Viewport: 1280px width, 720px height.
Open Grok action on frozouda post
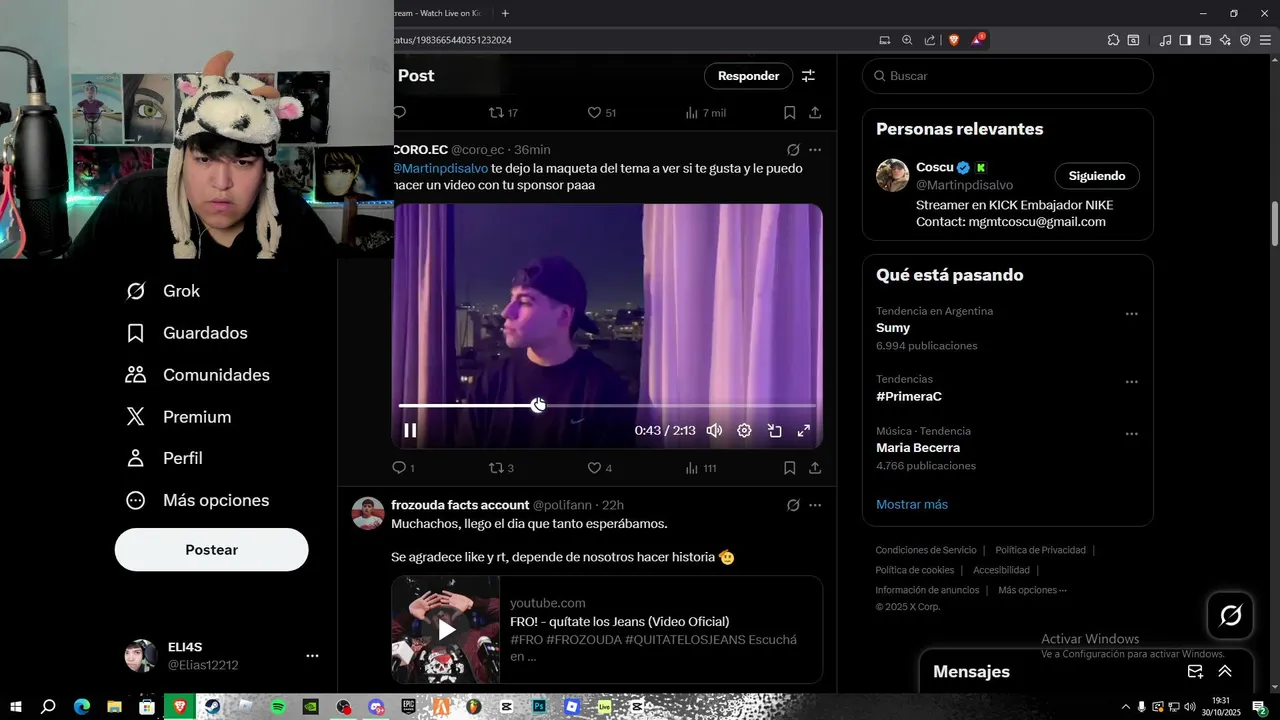(x=793, y=505)
